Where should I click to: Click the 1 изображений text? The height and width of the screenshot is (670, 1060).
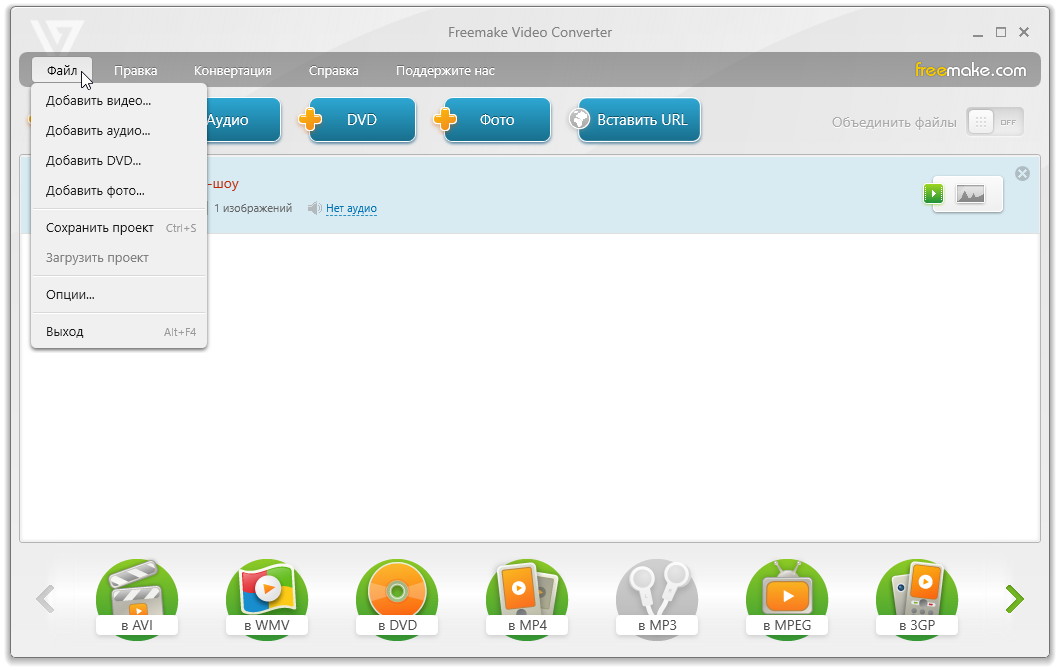pyautogui.click(x=253, y=208)
